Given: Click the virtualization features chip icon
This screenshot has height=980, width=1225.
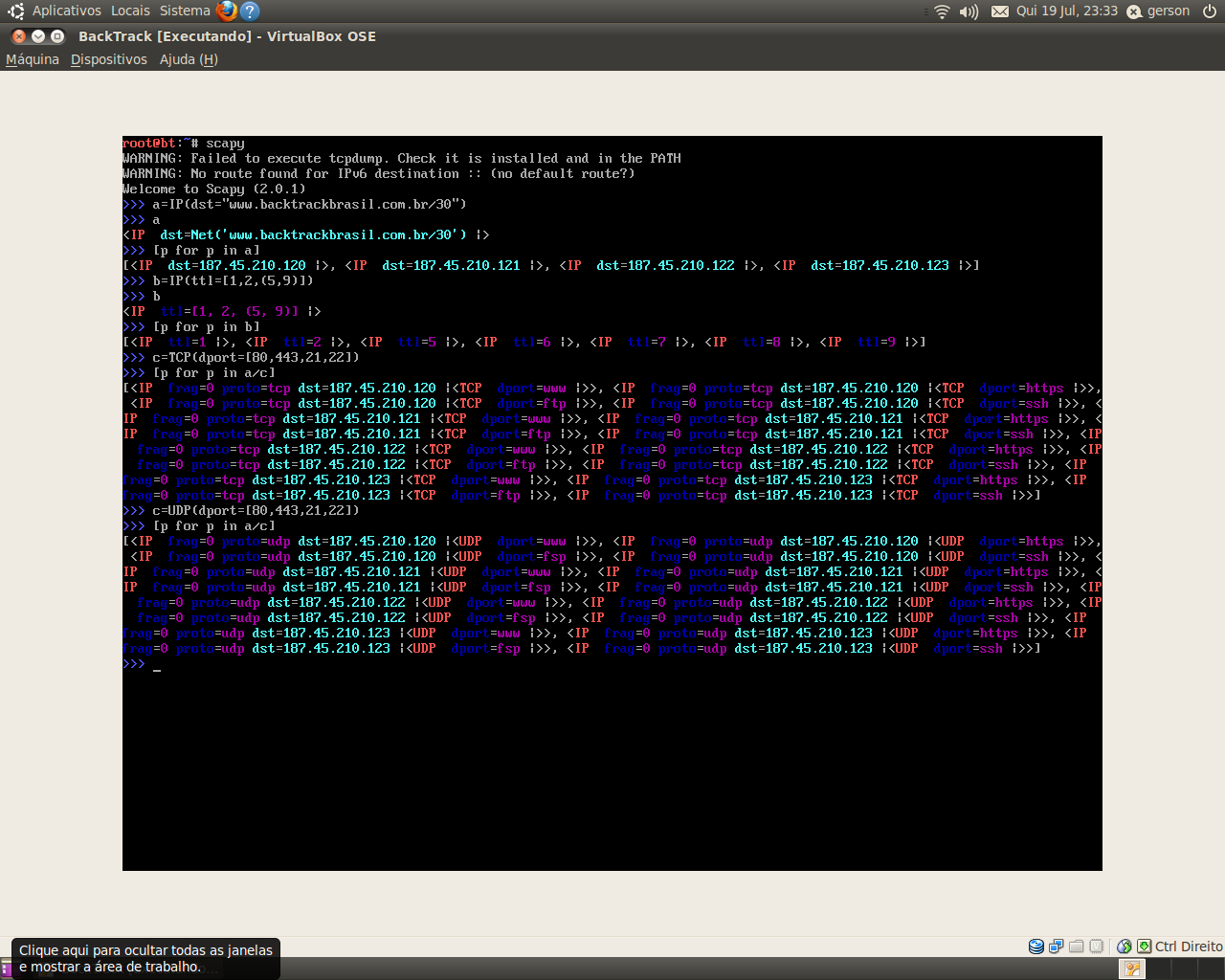Looking at the screenshot, I should (x=1096, y=947).
